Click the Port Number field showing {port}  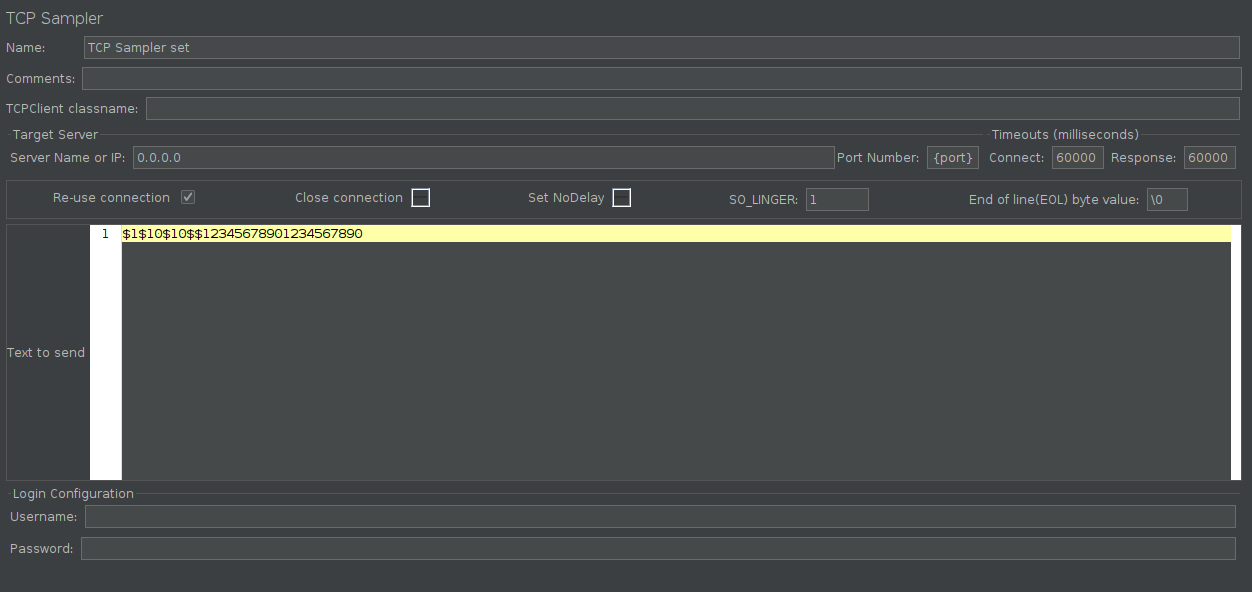952,157
